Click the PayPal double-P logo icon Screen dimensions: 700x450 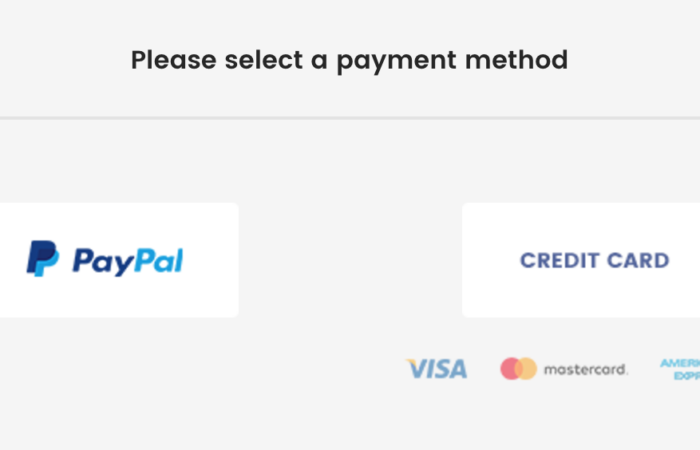click(42, 259)
